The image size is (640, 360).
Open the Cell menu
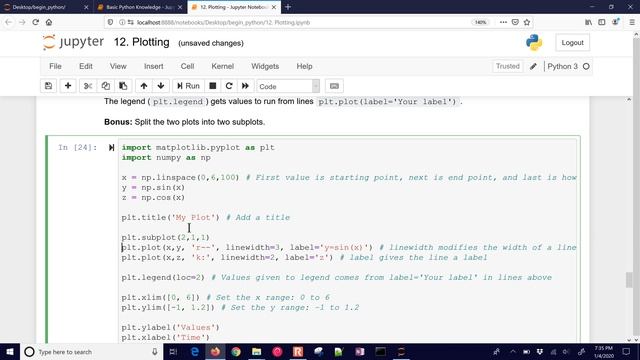click(187, 66)
